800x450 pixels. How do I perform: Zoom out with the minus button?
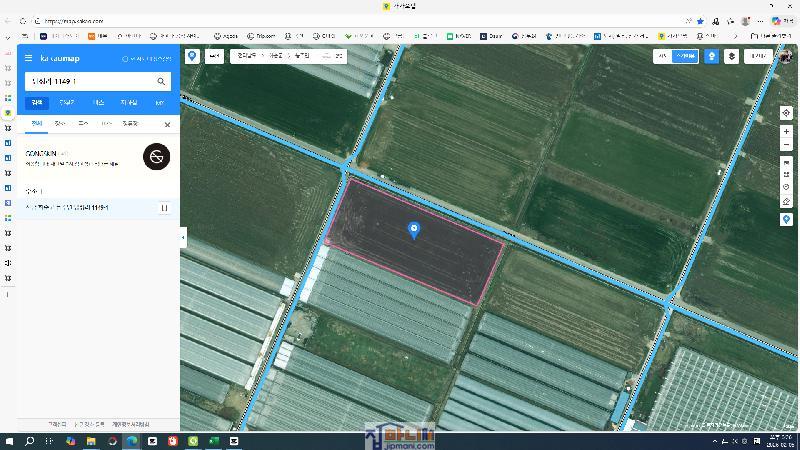786,145
